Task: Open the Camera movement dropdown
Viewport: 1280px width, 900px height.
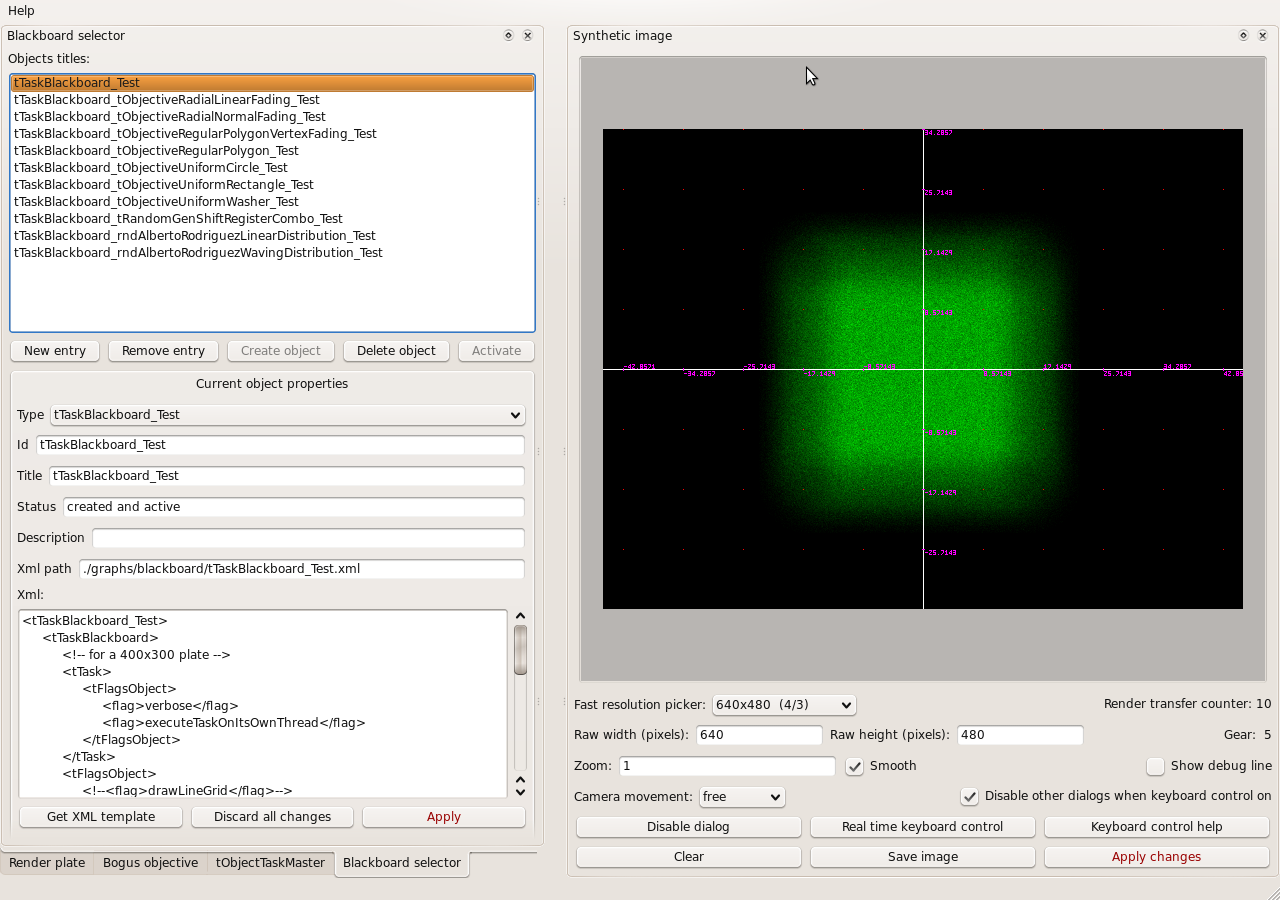Action: coord(742,797)
